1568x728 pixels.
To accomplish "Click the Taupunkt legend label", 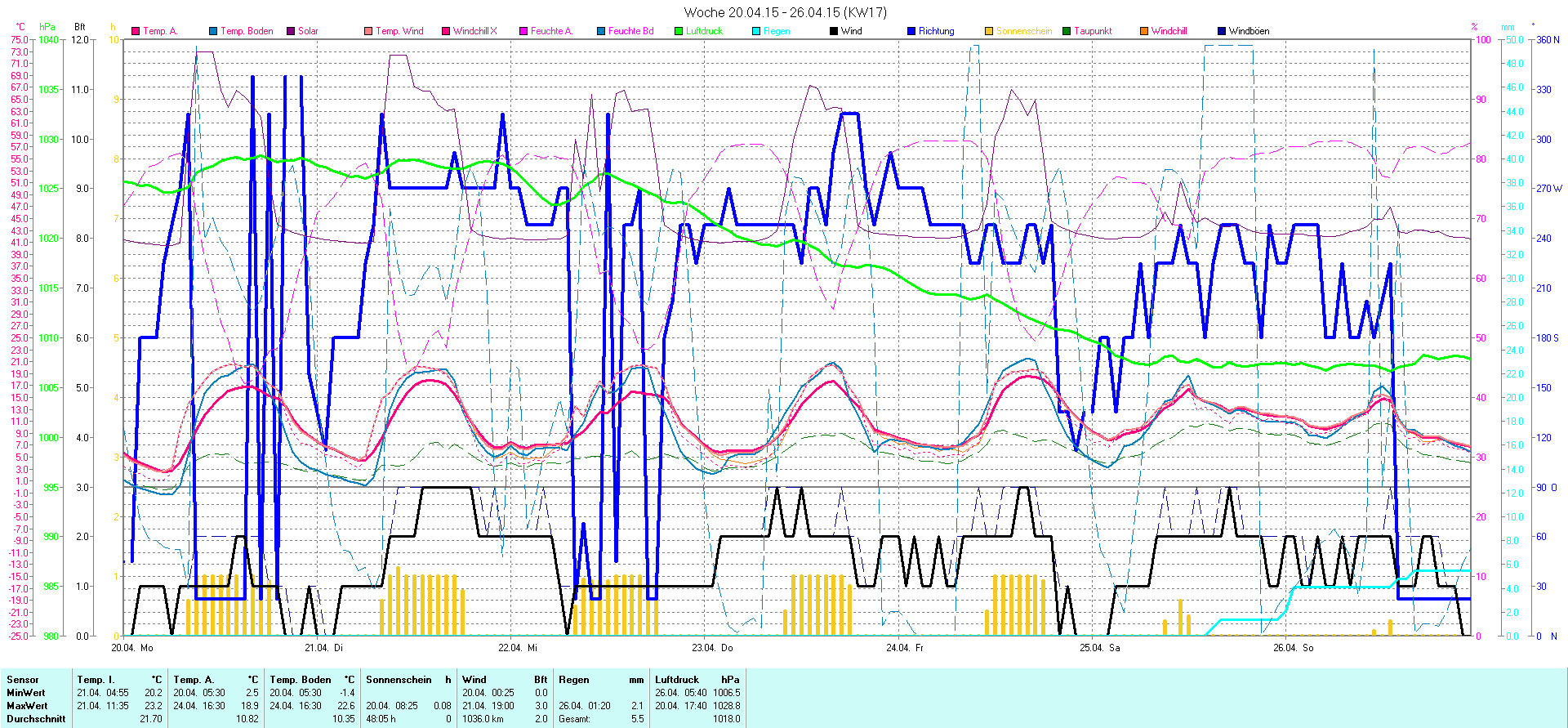I will [x=1093, y=31].
